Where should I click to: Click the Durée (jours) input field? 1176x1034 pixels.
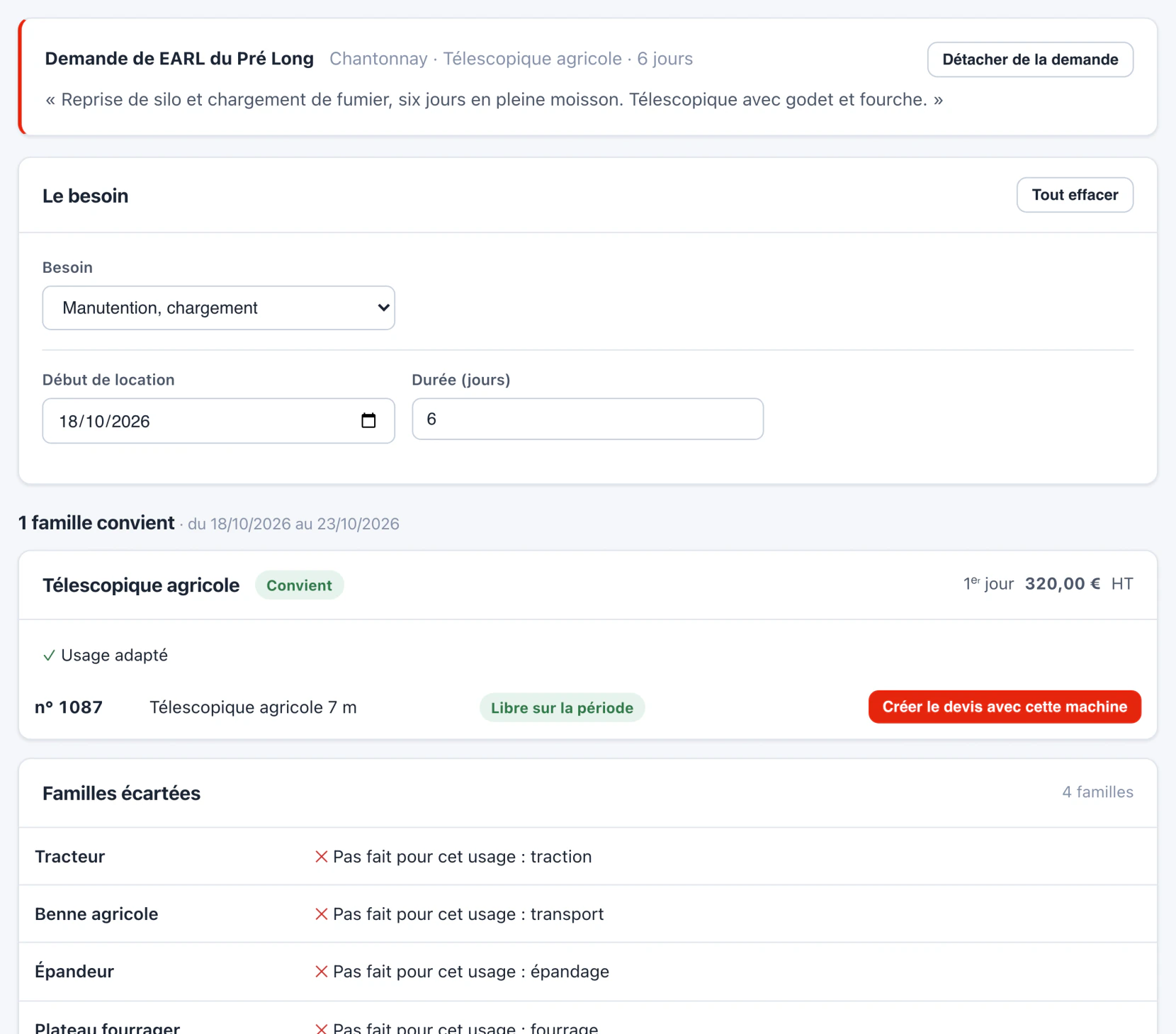tap(587, 419)
